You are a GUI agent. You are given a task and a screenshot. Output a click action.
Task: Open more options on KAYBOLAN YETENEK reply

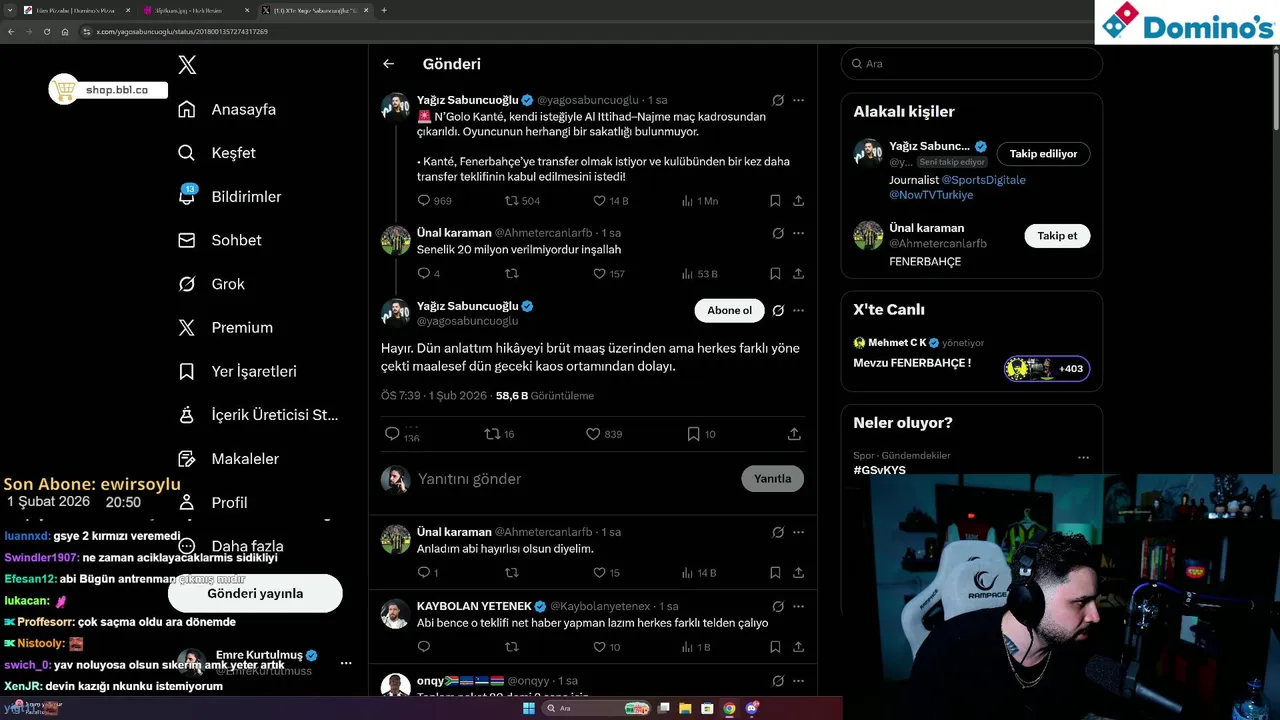[798, 606]
